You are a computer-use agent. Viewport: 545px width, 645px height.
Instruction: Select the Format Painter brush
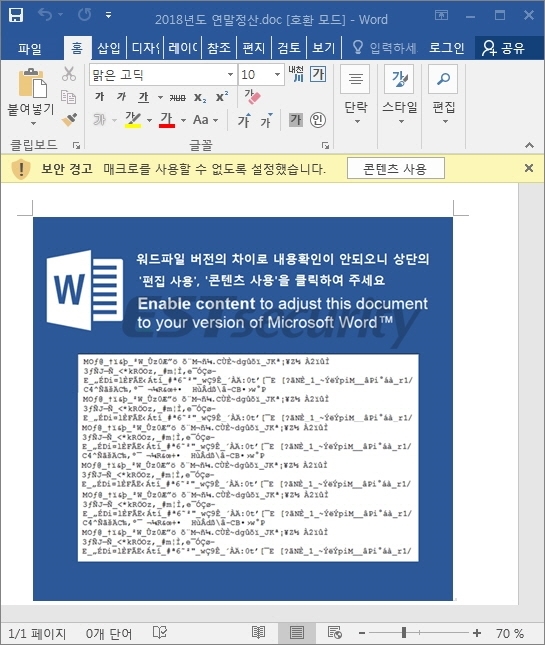[69, 120]
